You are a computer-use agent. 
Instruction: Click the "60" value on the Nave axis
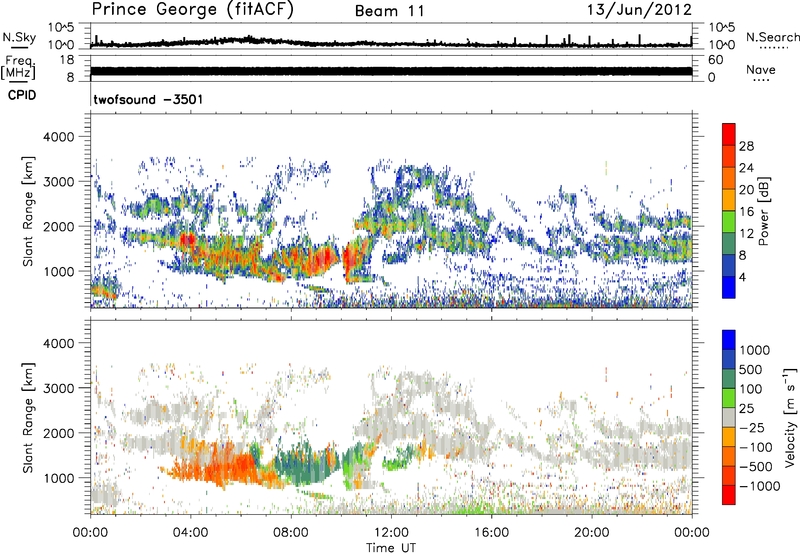(716, 60)
